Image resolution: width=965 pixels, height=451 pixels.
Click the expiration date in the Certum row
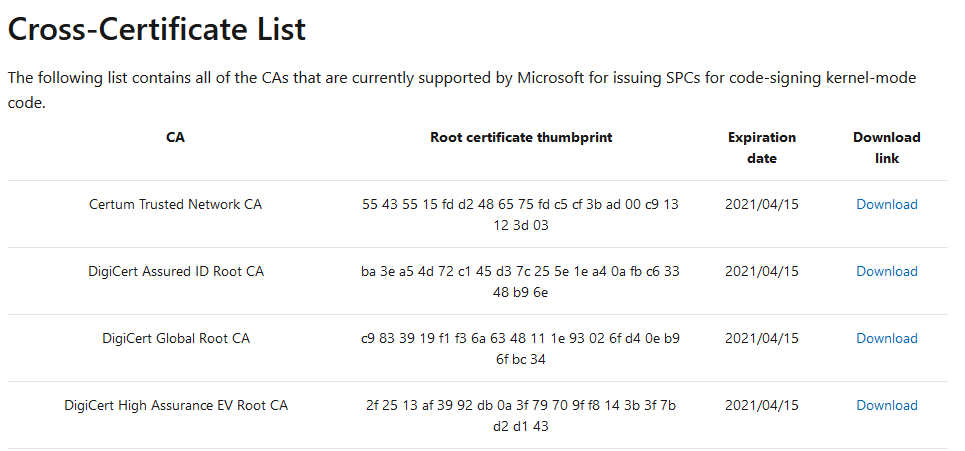click(x=761, y=204)
